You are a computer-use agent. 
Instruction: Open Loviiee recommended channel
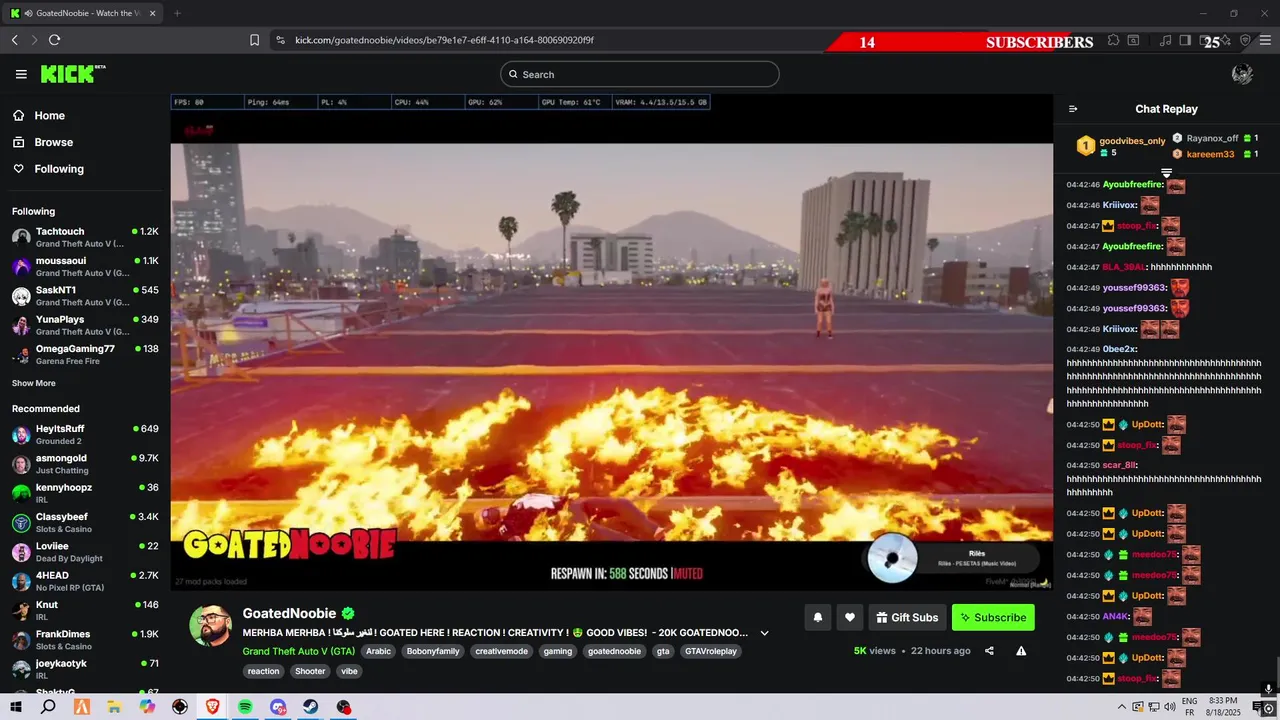(85, 552)
